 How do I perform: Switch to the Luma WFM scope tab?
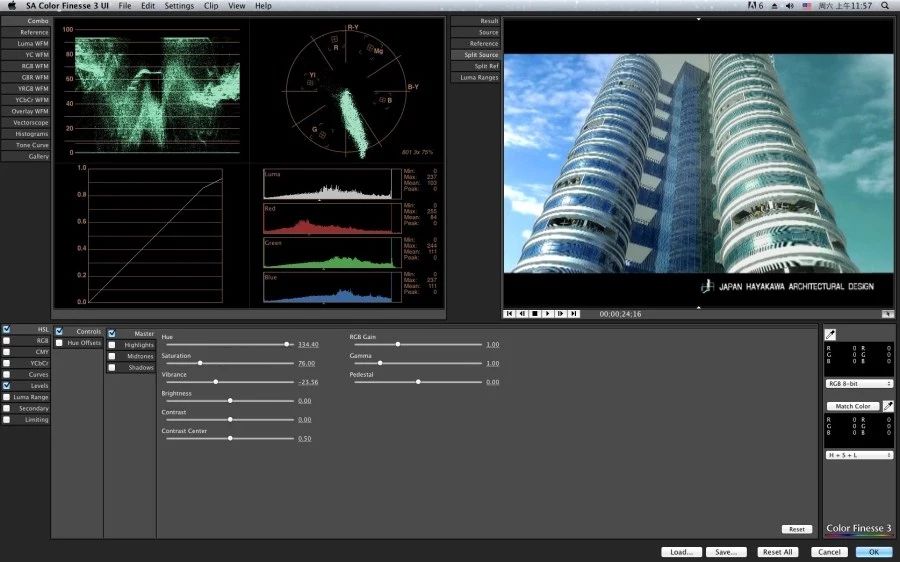click(26, 44)
